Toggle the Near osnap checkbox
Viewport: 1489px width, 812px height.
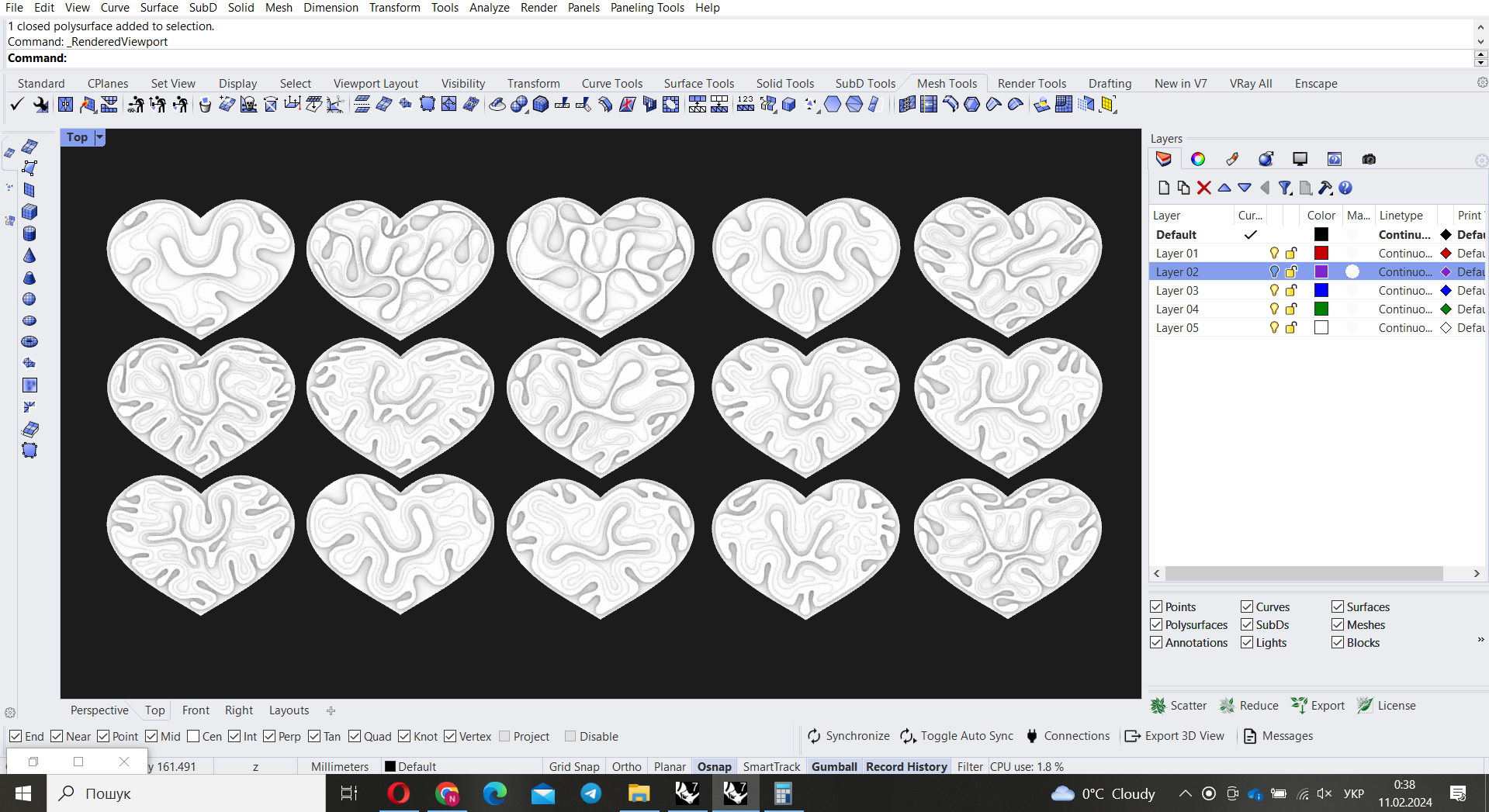57,736
